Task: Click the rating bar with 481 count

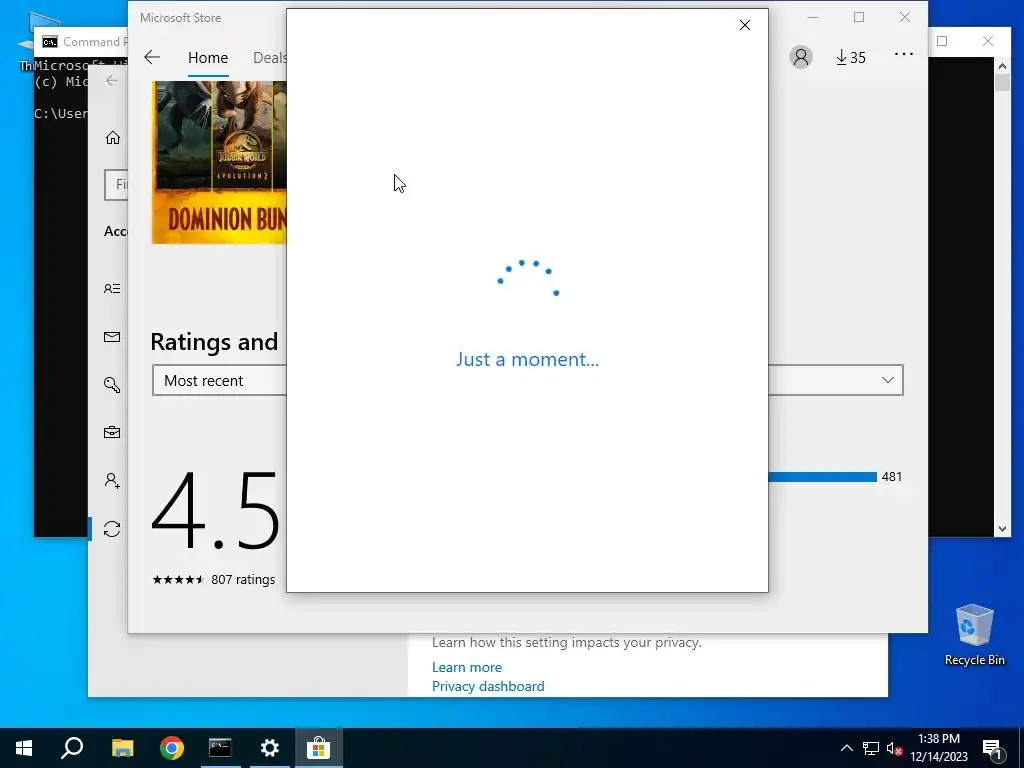Action: tap(822, 477)
